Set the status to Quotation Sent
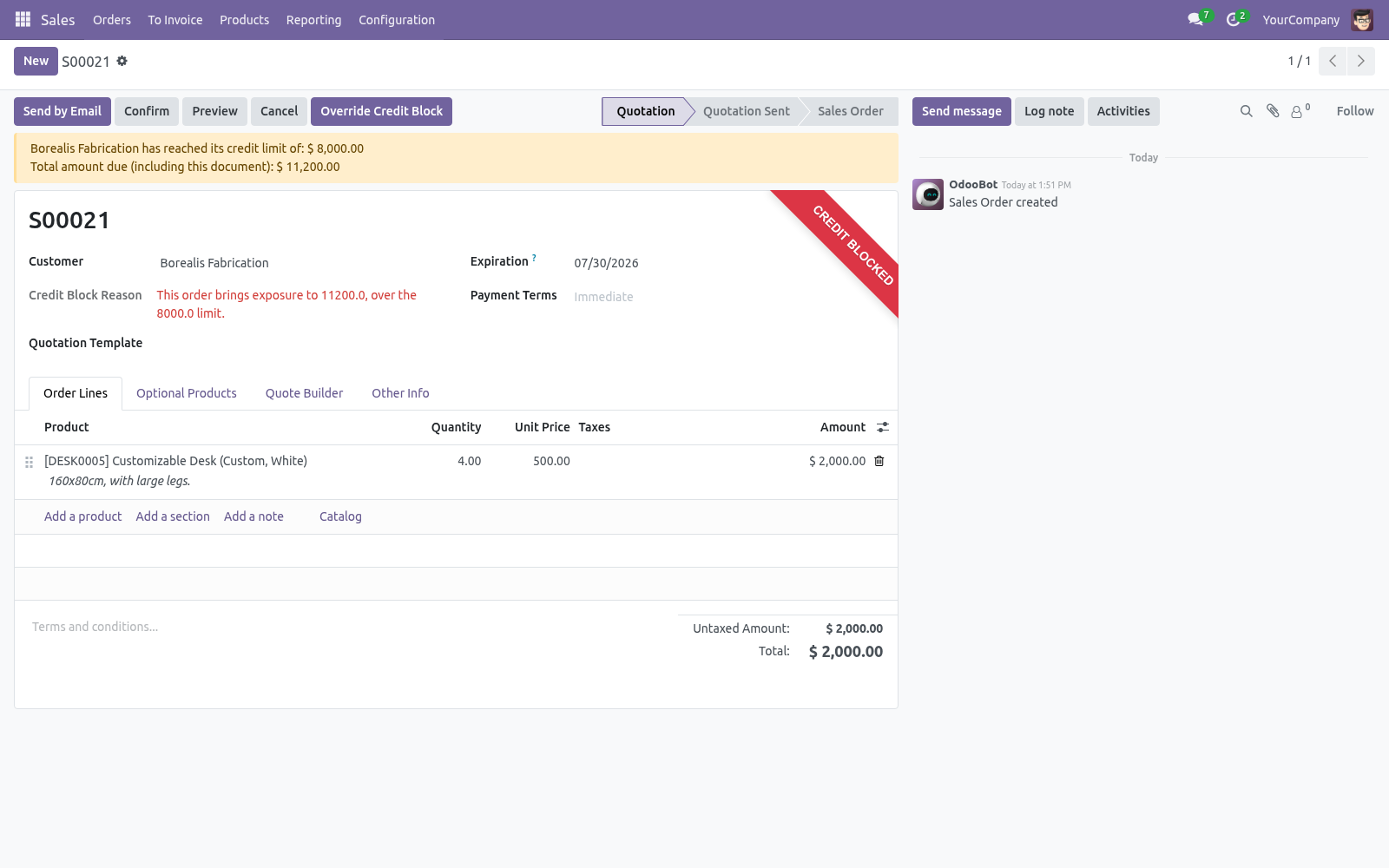This screenshot has height=868, width=1389. pyautogui.click(x=747, y=111)
